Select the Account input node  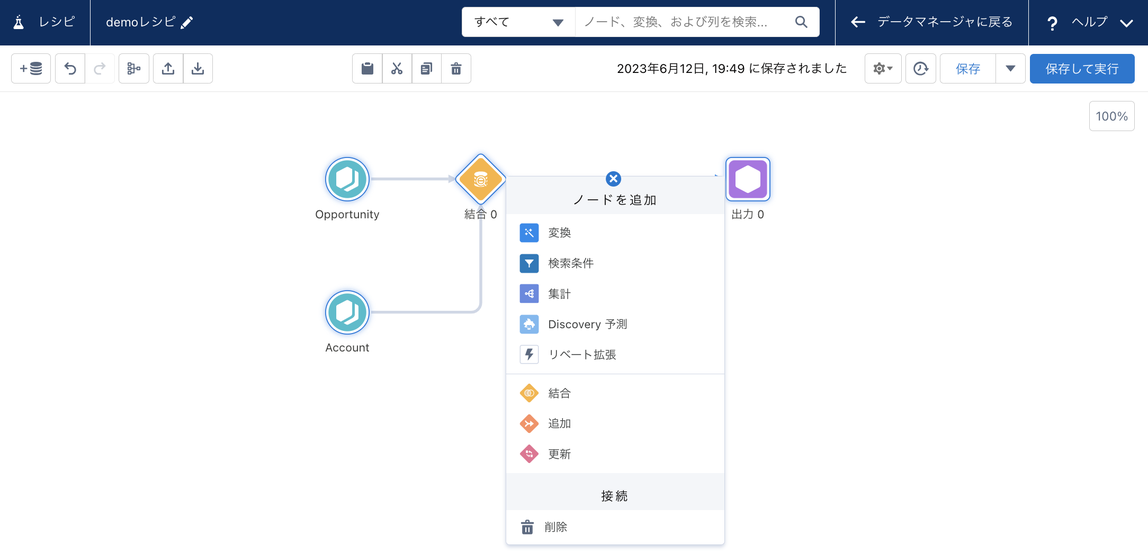tap(347, 313)
